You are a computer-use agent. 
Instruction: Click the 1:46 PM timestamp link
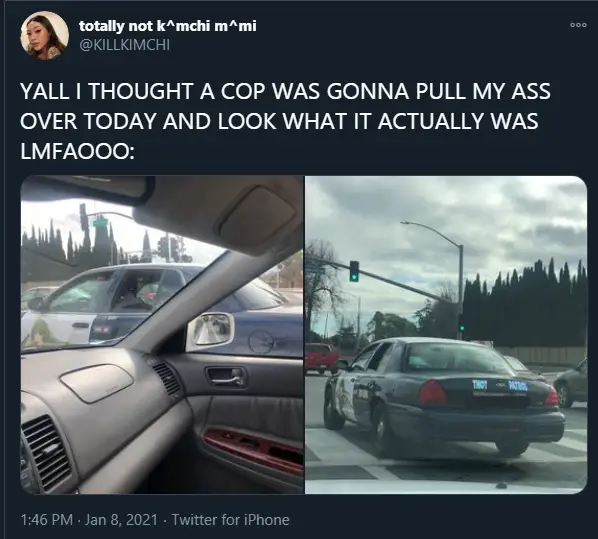point(47,520)
